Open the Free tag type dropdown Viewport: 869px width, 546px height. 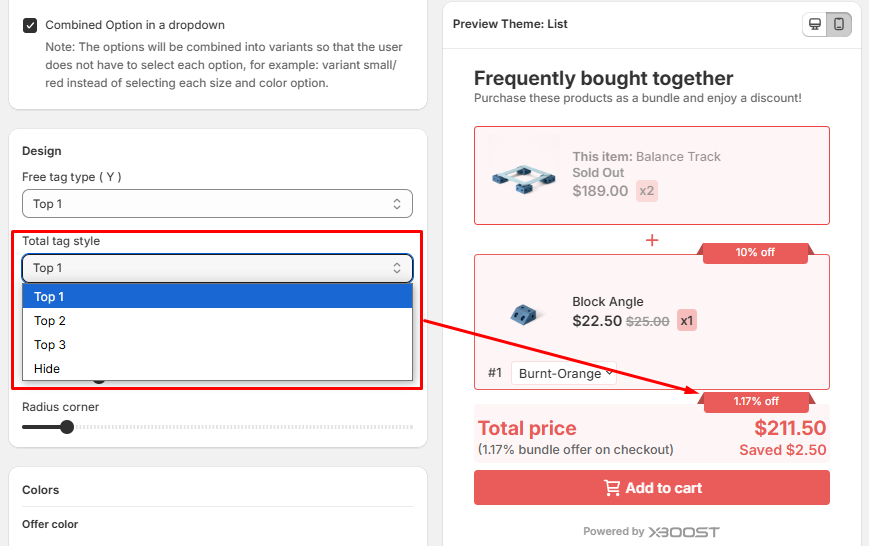point(217,204)
